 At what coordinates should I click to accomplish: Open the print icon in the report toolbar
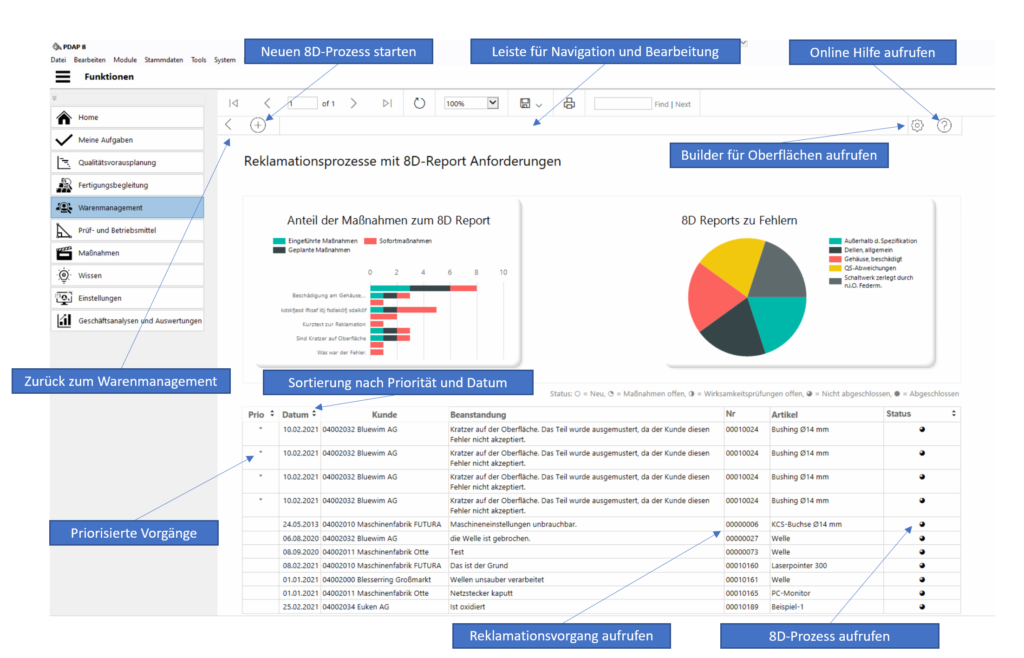click(x=568, y=103)
